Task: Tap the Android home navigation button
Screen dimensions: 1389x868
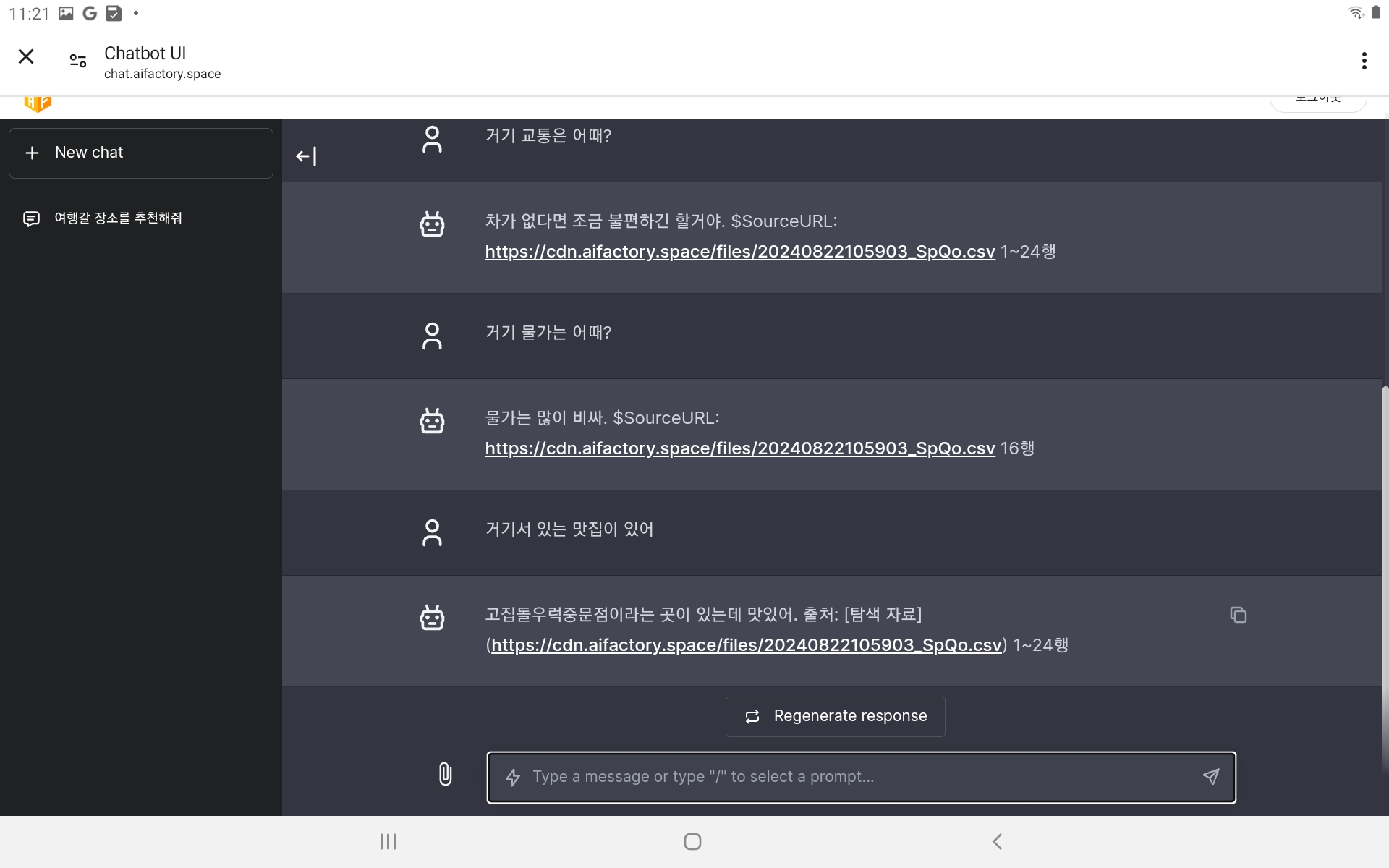Action: click(x=692, y=841)
